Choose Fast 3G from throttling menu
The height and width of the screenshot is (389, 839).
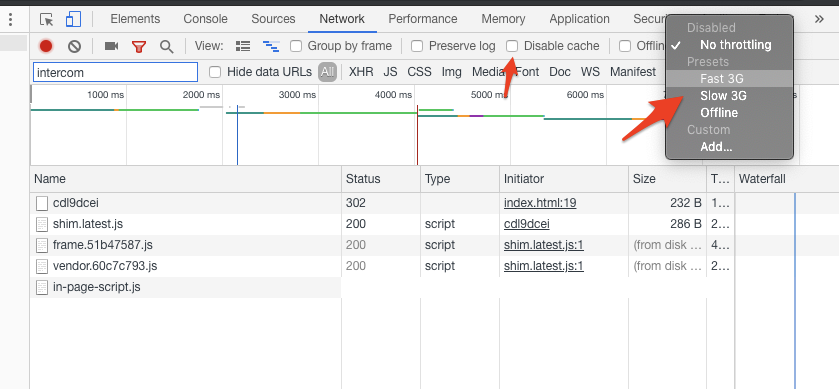click(721, 79)
